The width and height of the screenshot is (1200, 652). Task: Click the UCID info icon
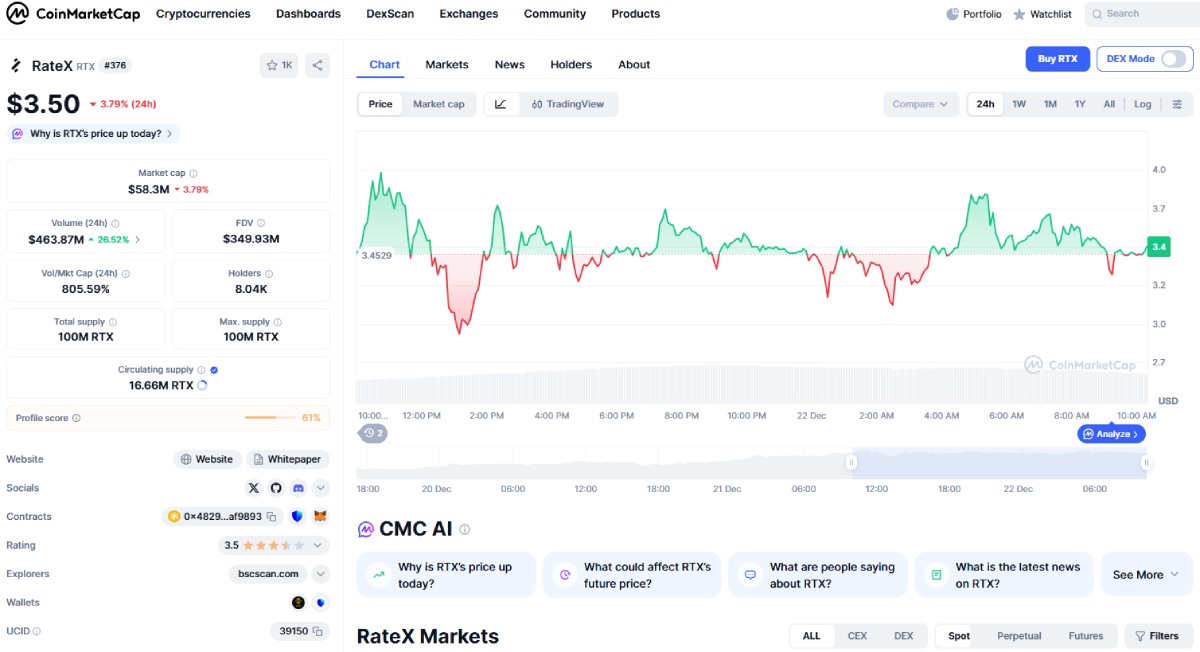tap(37, 631)
